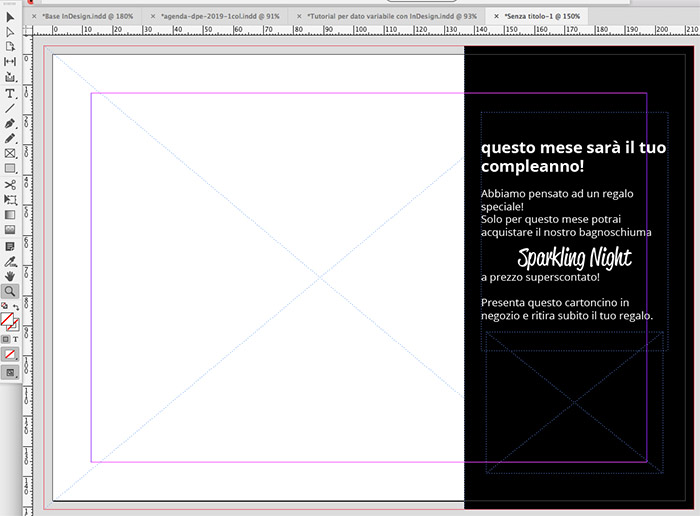Select the Line tool

click(10, 108)
